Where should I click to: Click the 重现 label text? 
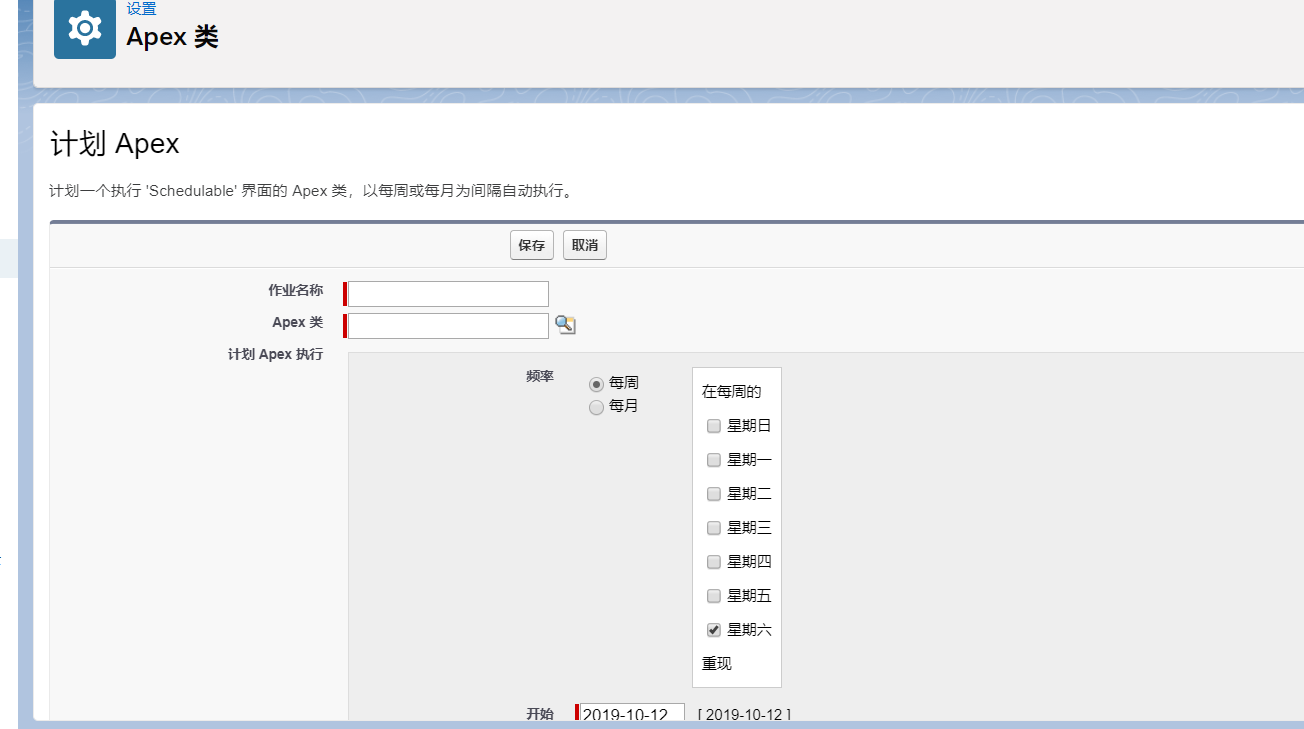(x=716, y=664)
